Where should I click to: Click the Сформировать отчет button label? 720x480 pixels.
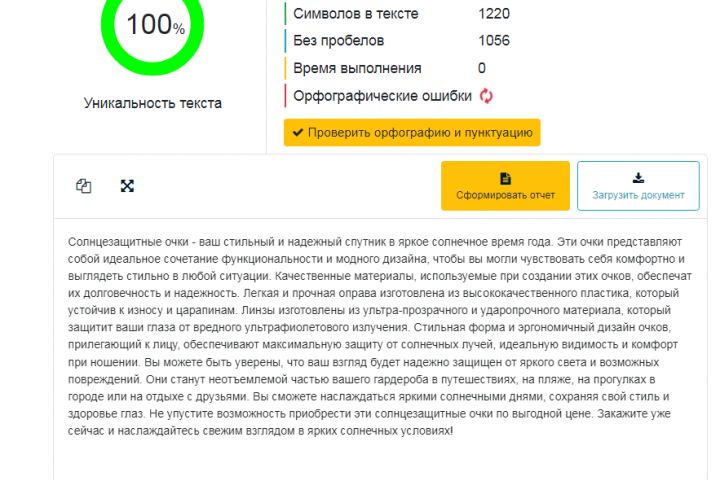(x=505, y=195)
